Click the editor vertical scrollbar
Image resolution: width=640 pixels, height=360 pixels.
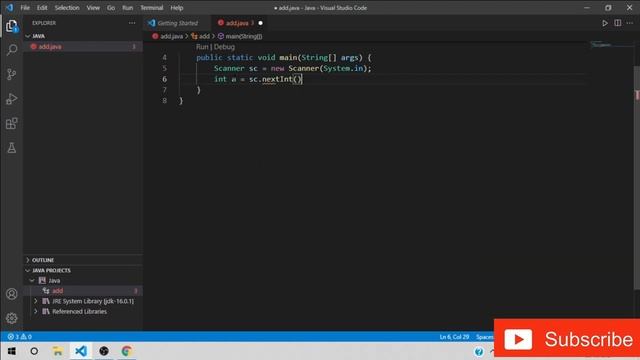pyautogui.click(x=637, y=178)
